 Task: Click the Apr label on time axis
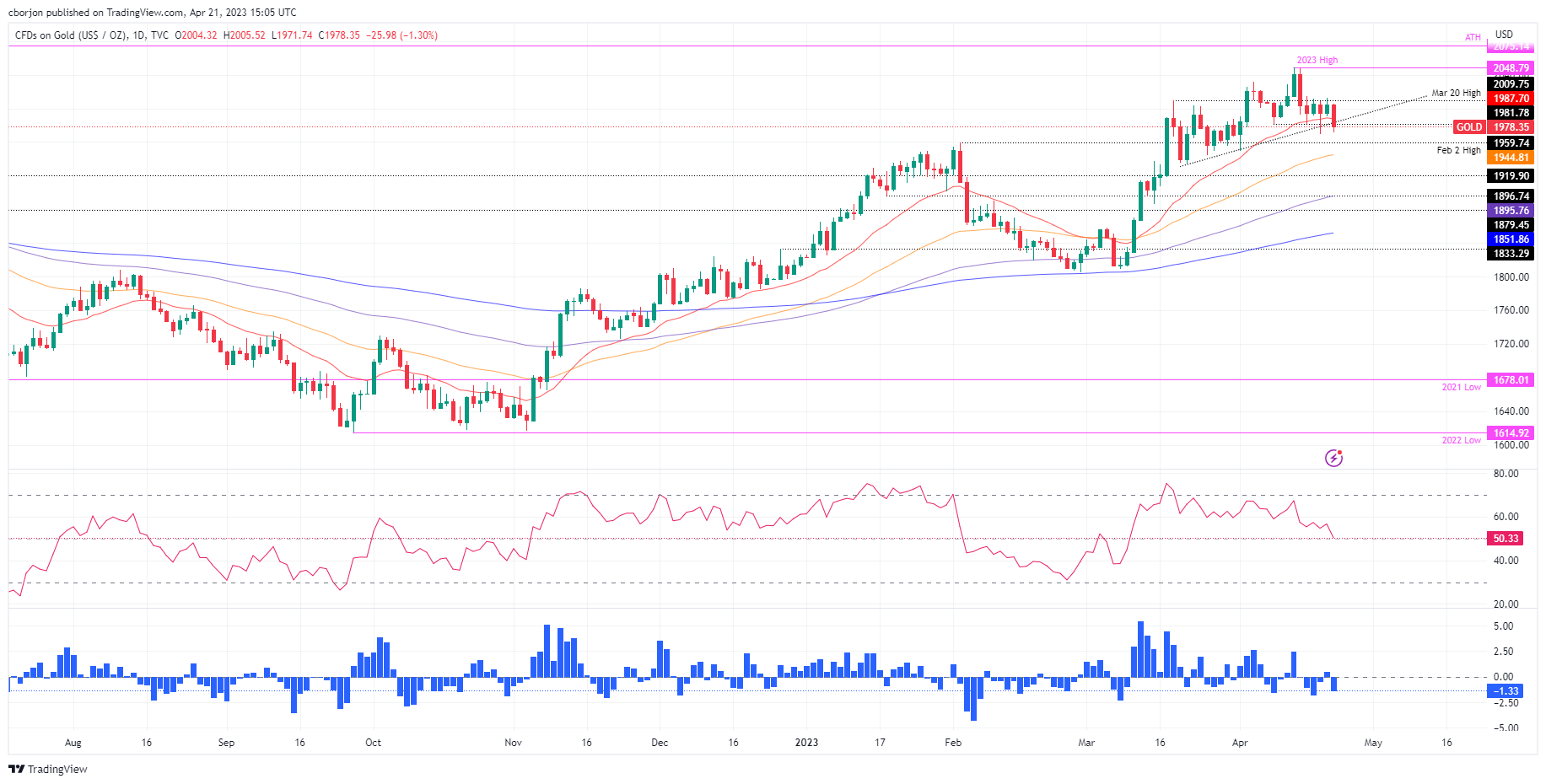pyautogui.click(x=1240, y=743)
